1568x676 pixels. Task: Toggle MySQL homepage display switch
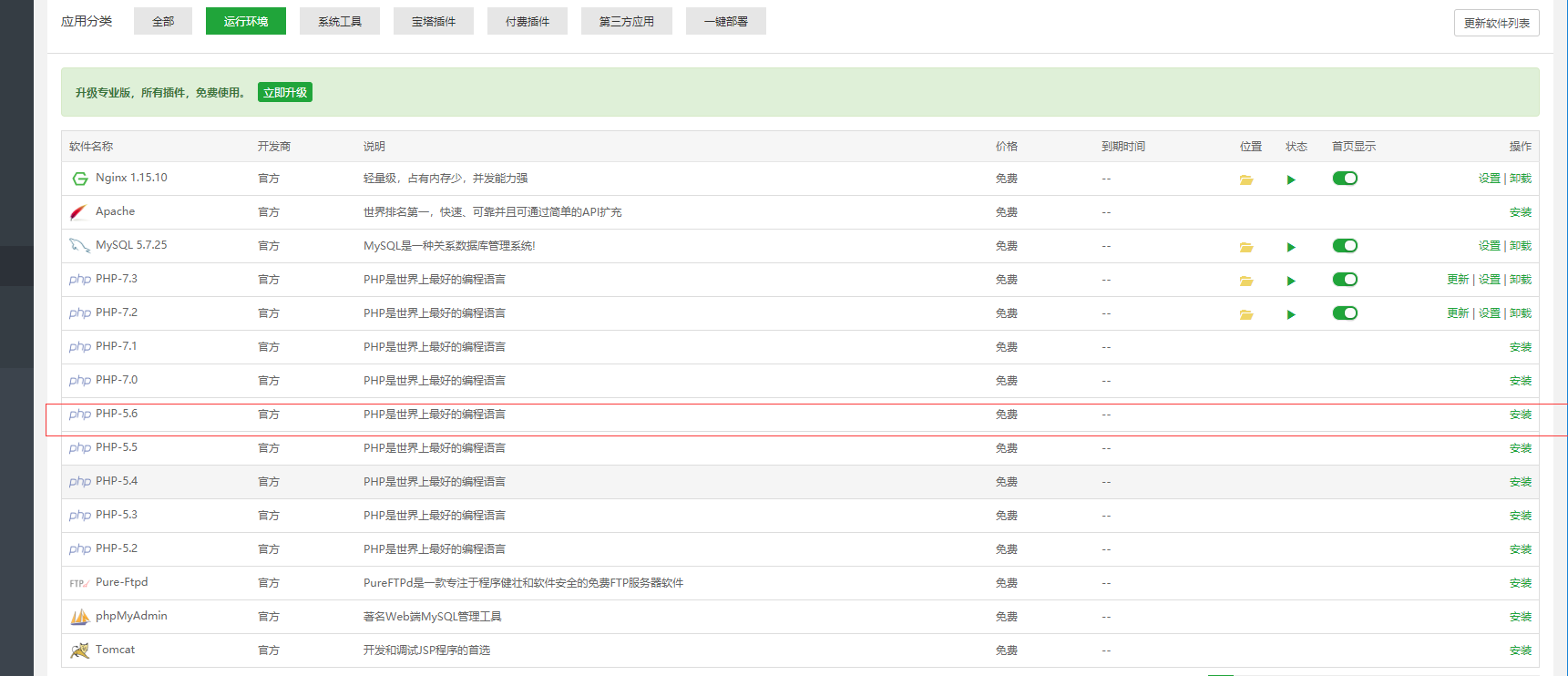click(1345, 245)
